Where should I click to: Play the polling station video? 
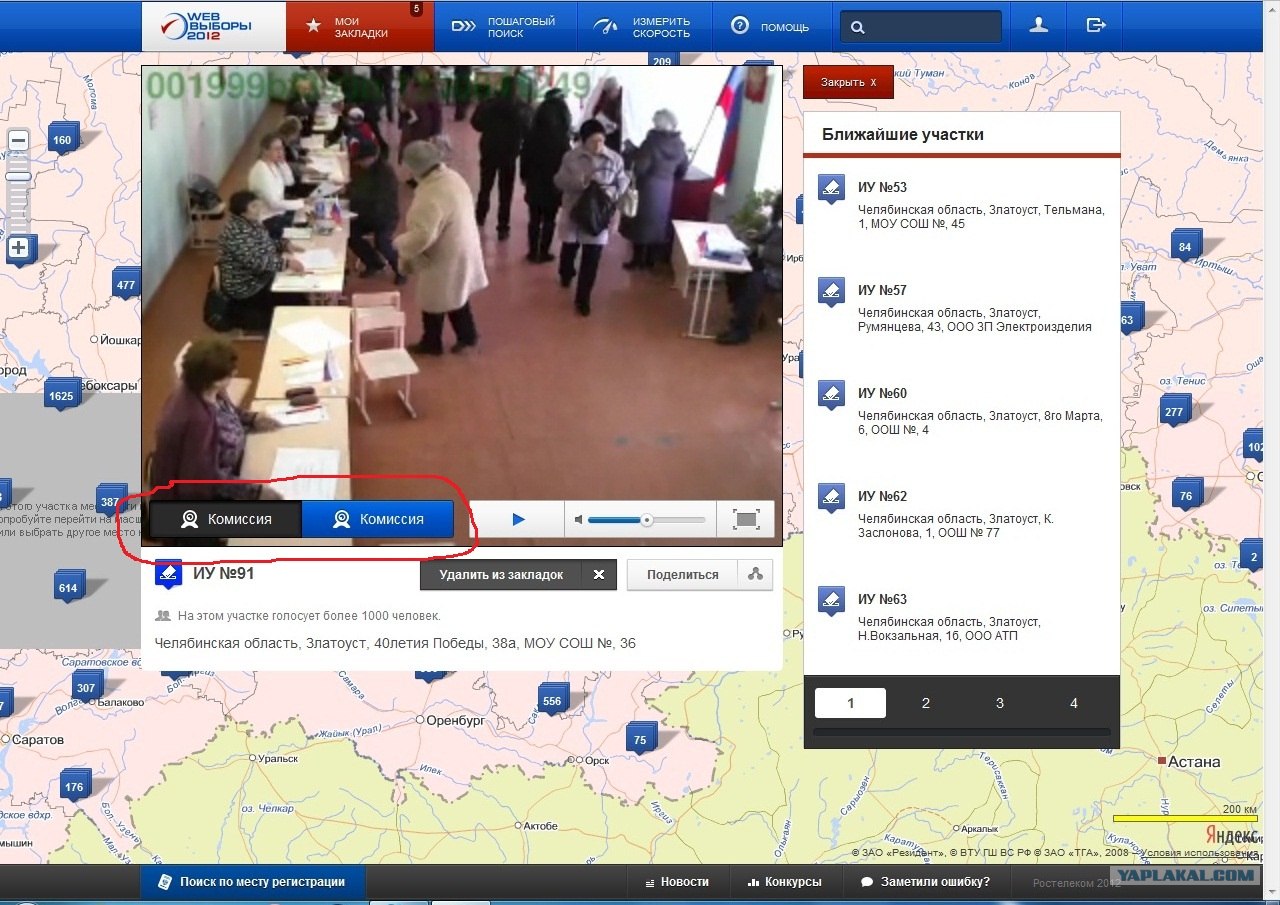518,519
